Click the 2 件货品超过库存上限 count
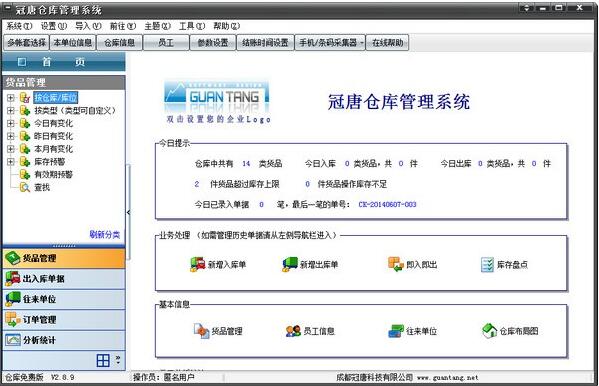599x386 pixels. click(x=196, y=184)
